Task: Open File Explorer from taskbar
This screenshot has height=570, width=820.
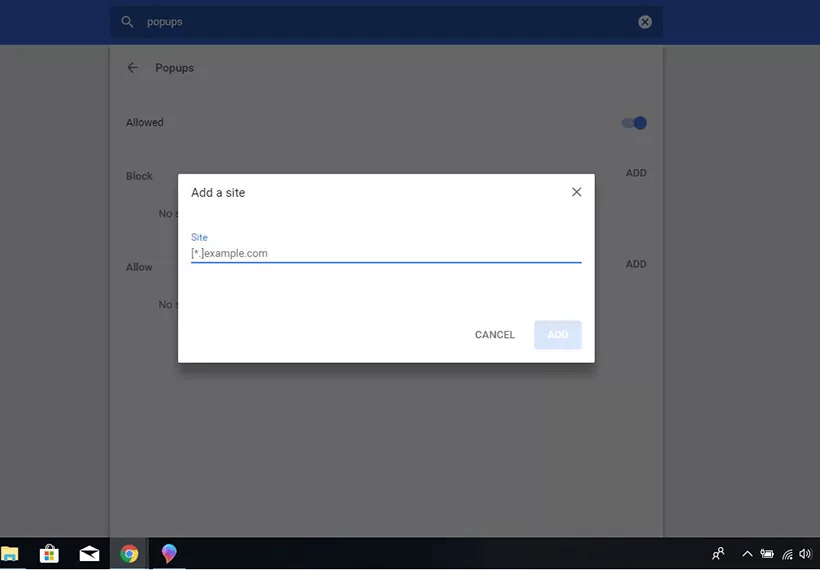Action: 9,553
